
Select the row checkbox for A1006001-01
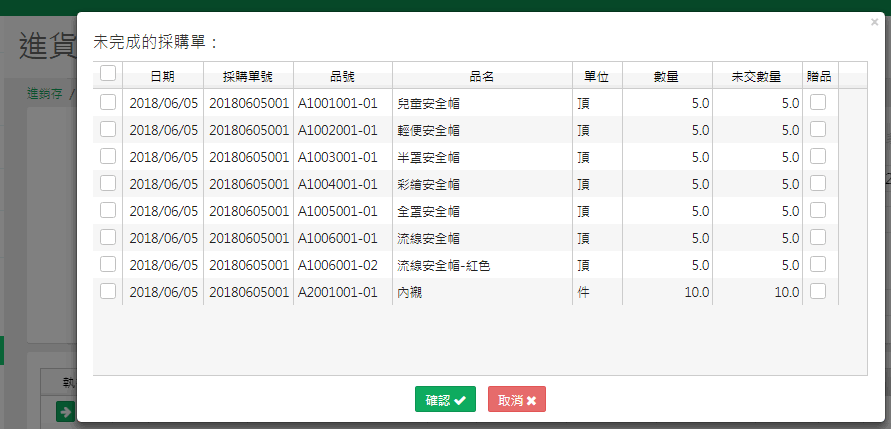[x=108, y=237]
